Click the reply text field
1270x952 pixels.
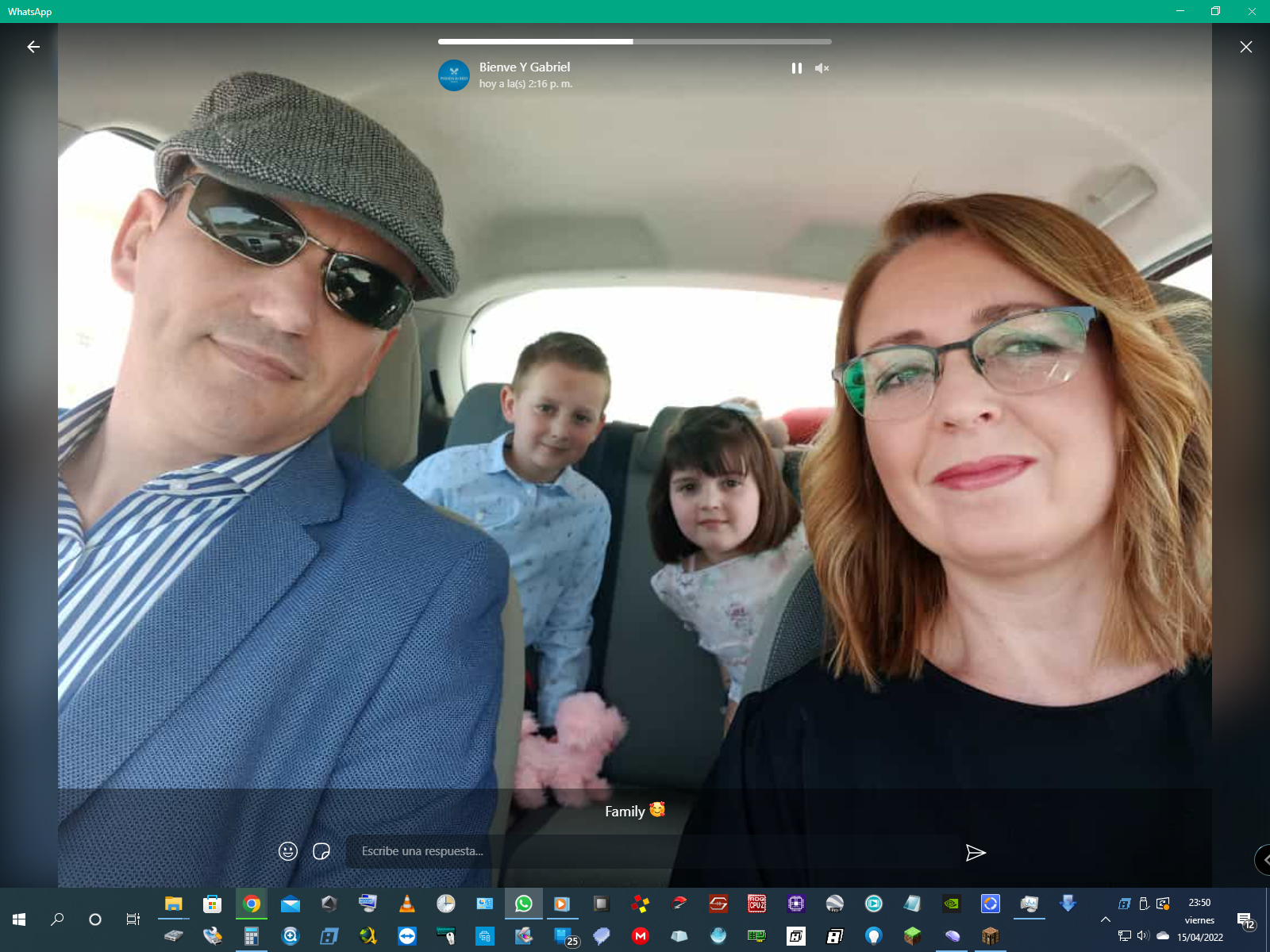coord(651,851)
